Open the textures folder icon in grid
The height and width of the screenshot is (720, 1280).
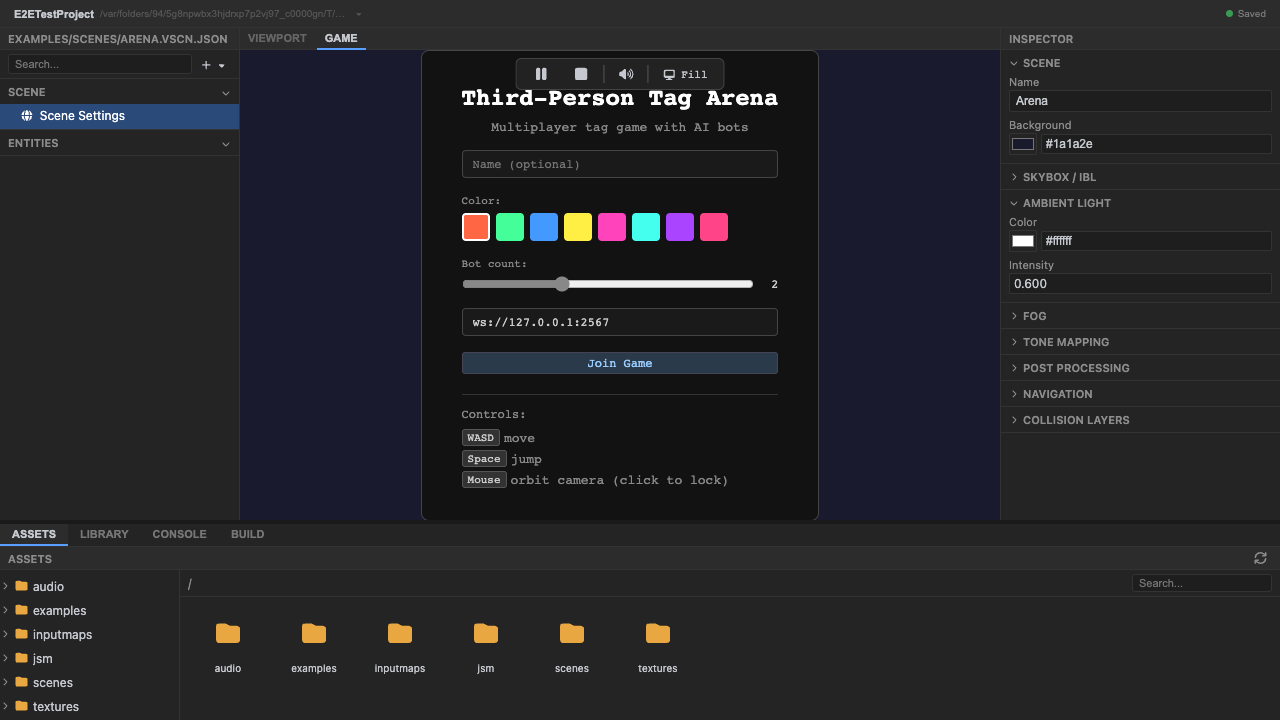click(658, 633)
